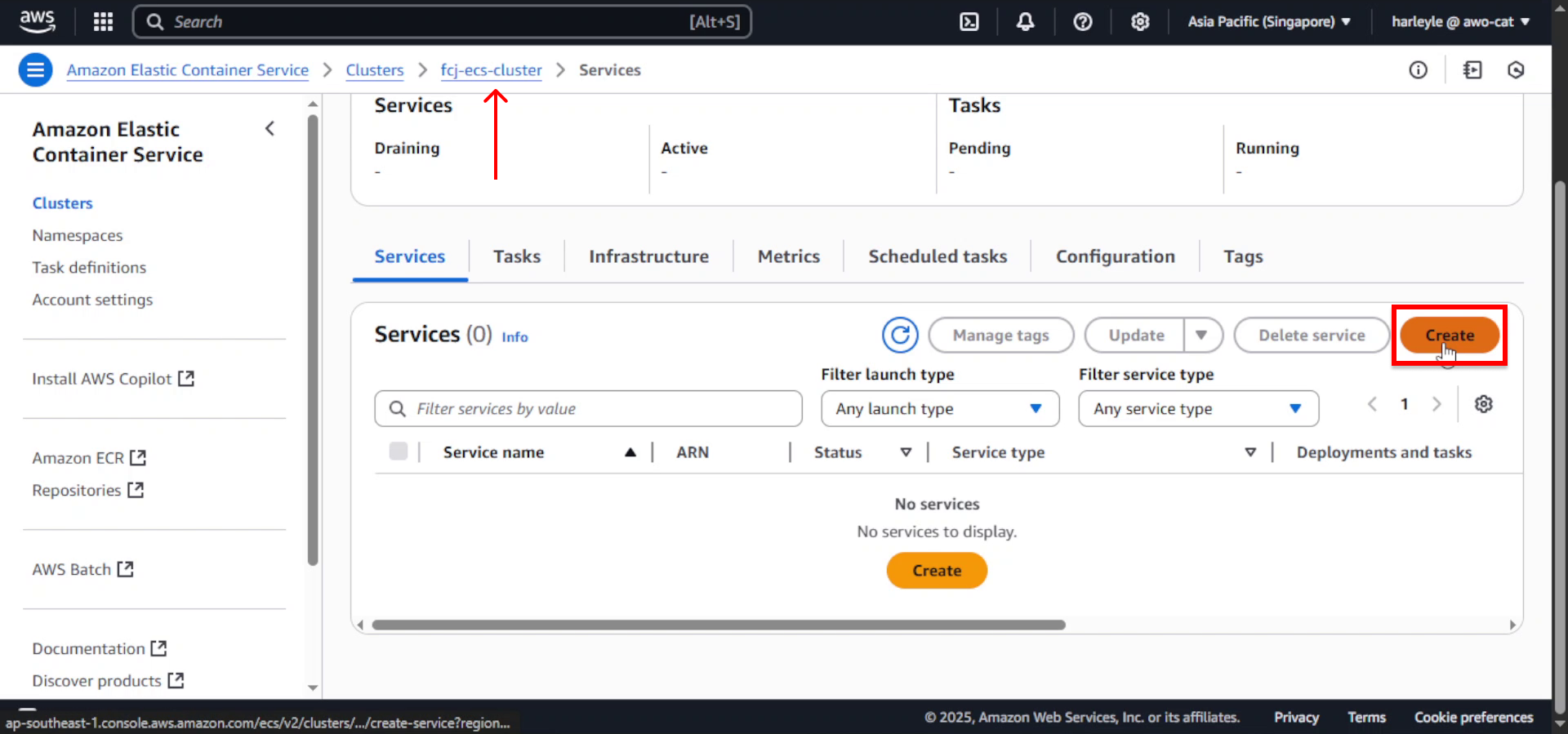Click the search magnifier in the top search bar
The width and height of the screenshot is (1568, 734).
tap(155, 22)
